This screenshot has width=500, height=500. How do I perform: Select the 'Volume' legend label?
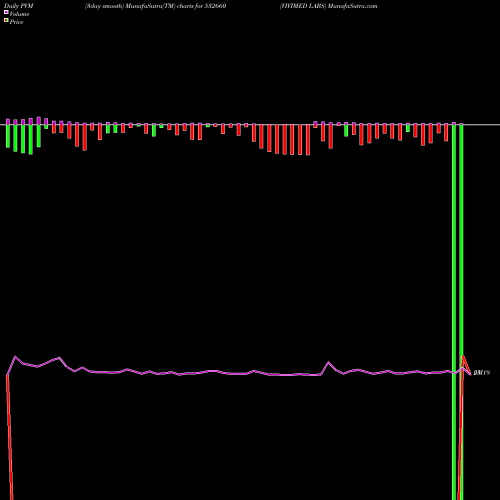(19, 14)
